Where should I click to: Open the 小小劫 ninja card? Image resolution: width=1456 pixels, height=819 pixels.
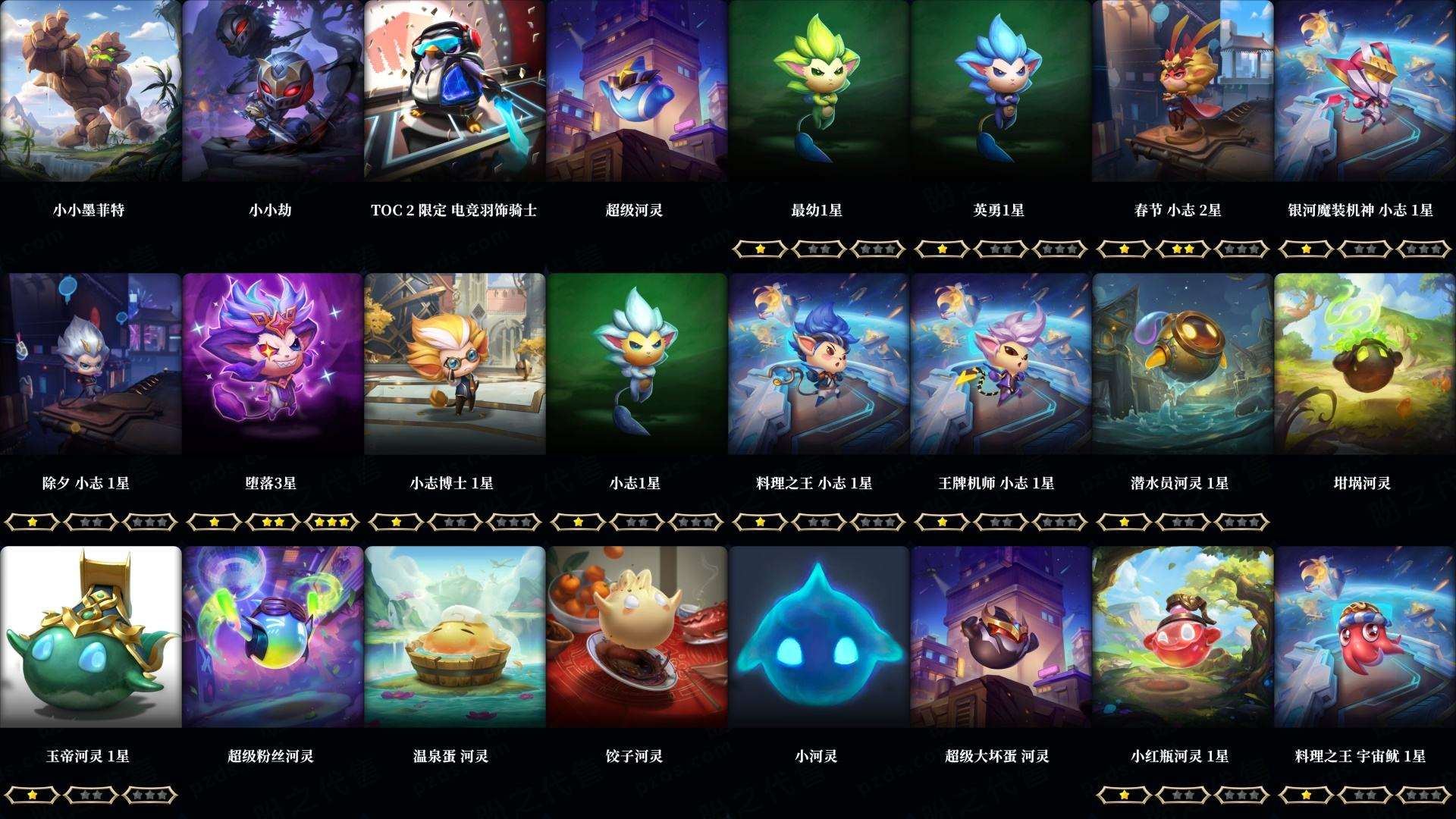[272, 91]
